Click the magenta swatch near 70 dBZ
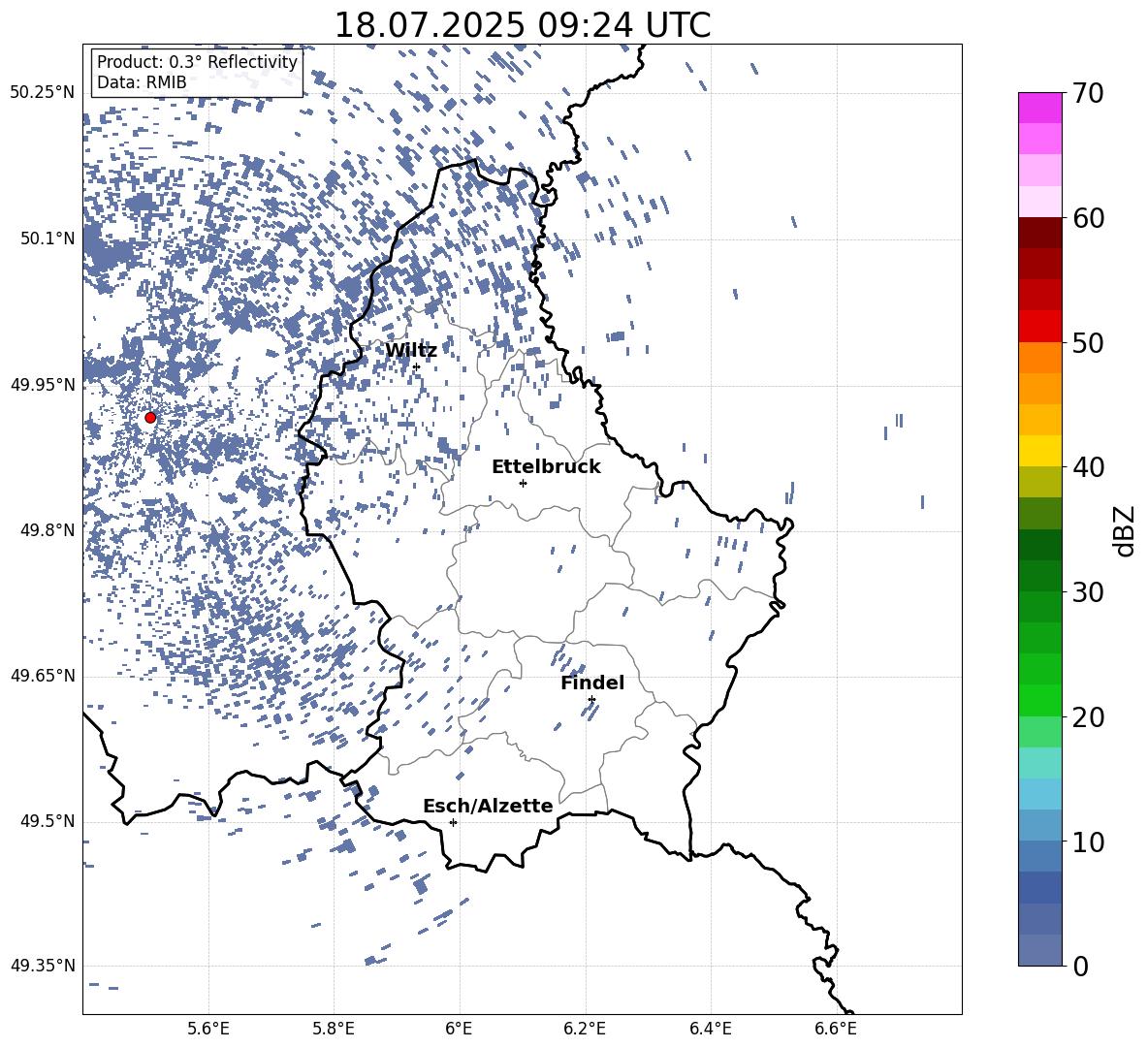This screenshot has height=1048, width=1148. click(x=1039, y=108)
